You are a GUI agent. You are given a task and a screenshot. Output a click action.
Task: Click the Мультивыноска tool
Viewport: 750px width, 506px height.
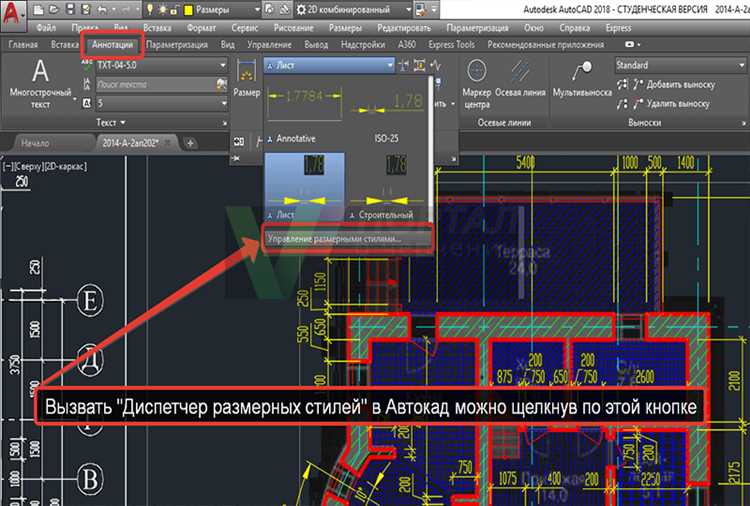(582, 79)
